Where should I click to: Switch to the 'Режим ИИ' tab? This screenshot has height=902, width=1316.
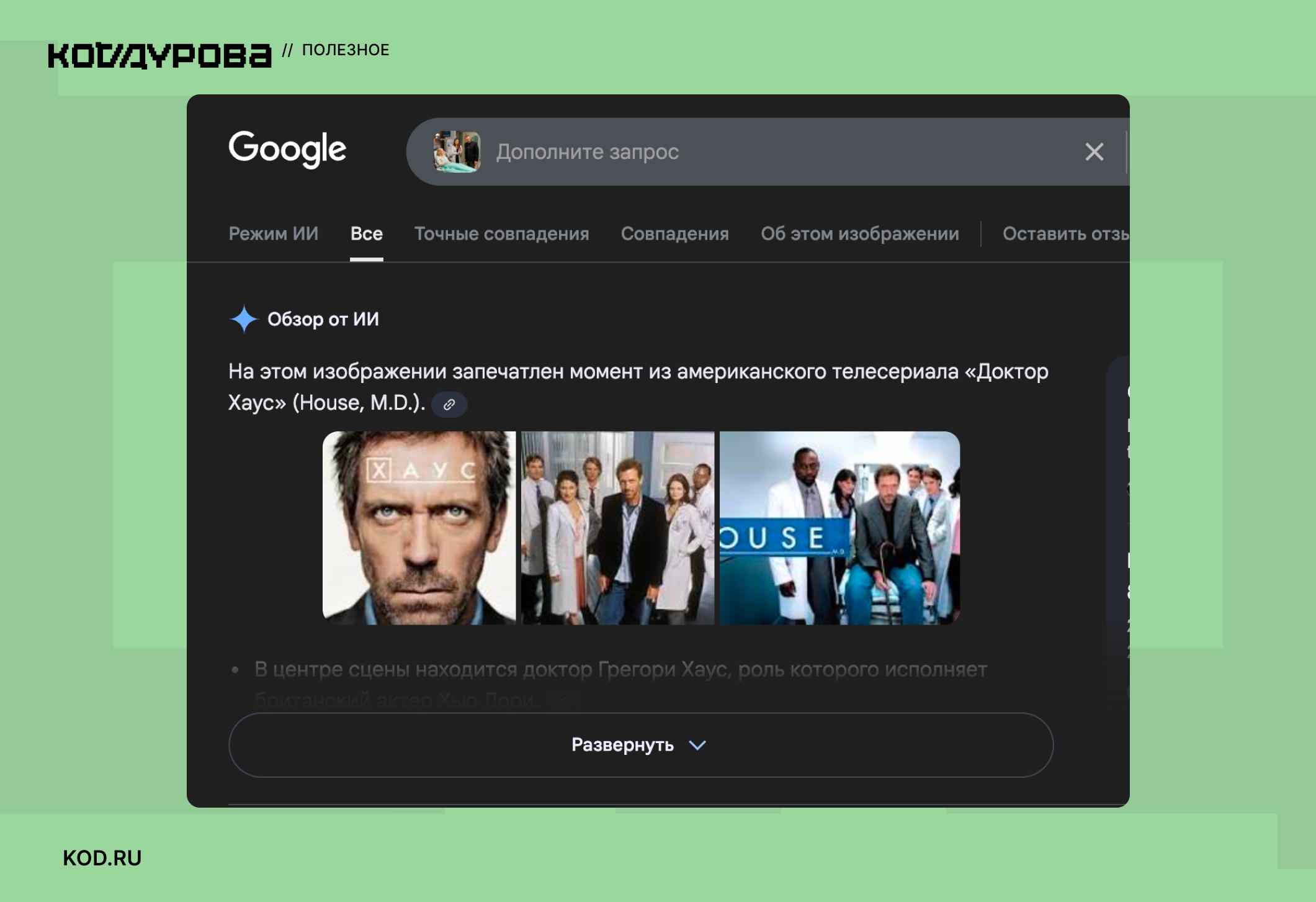click(x=273, y=233)
